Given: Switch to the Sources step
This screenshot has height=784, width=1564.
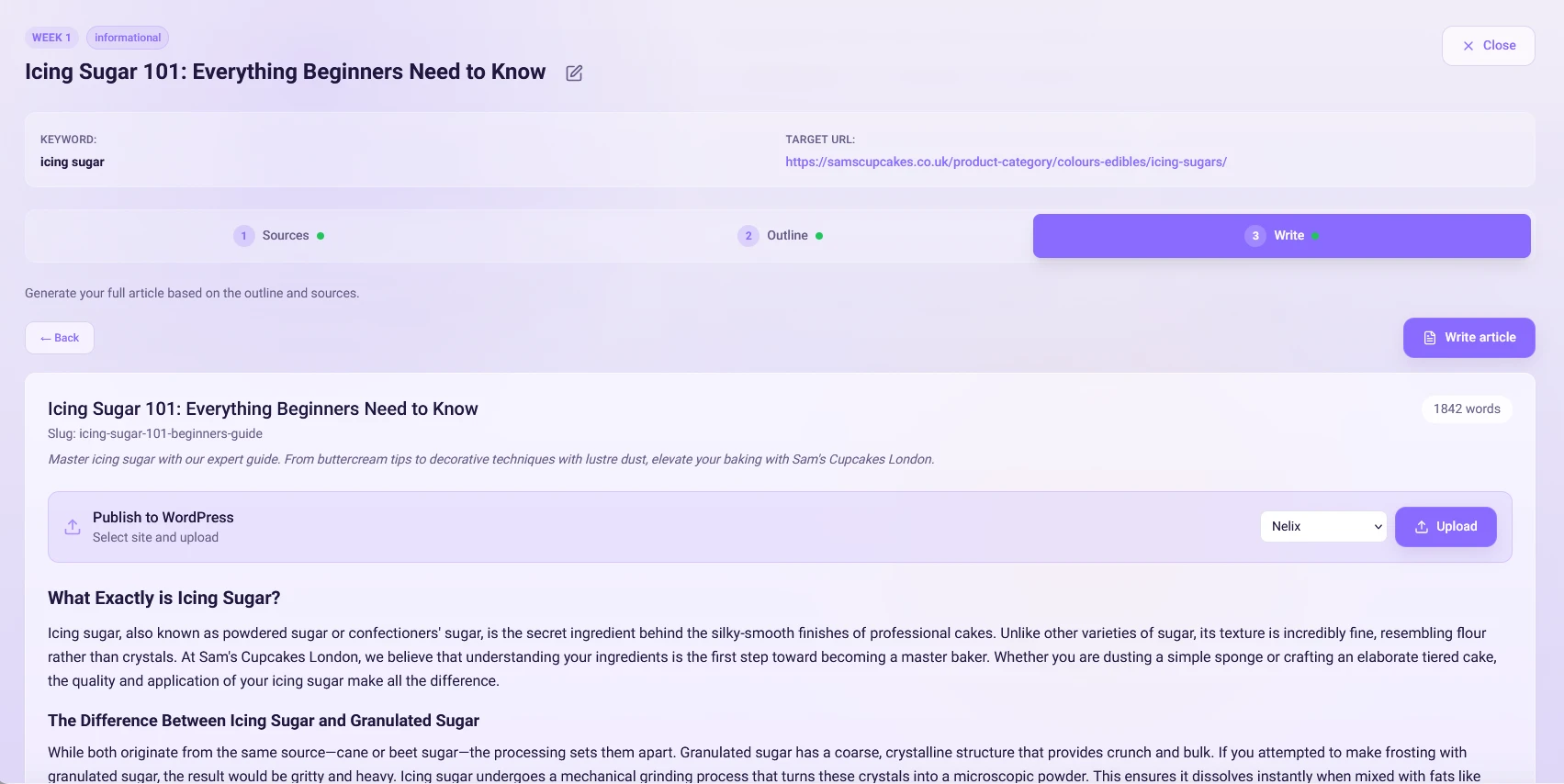Looking at the screenshot, I should click(x=286, y=235).
